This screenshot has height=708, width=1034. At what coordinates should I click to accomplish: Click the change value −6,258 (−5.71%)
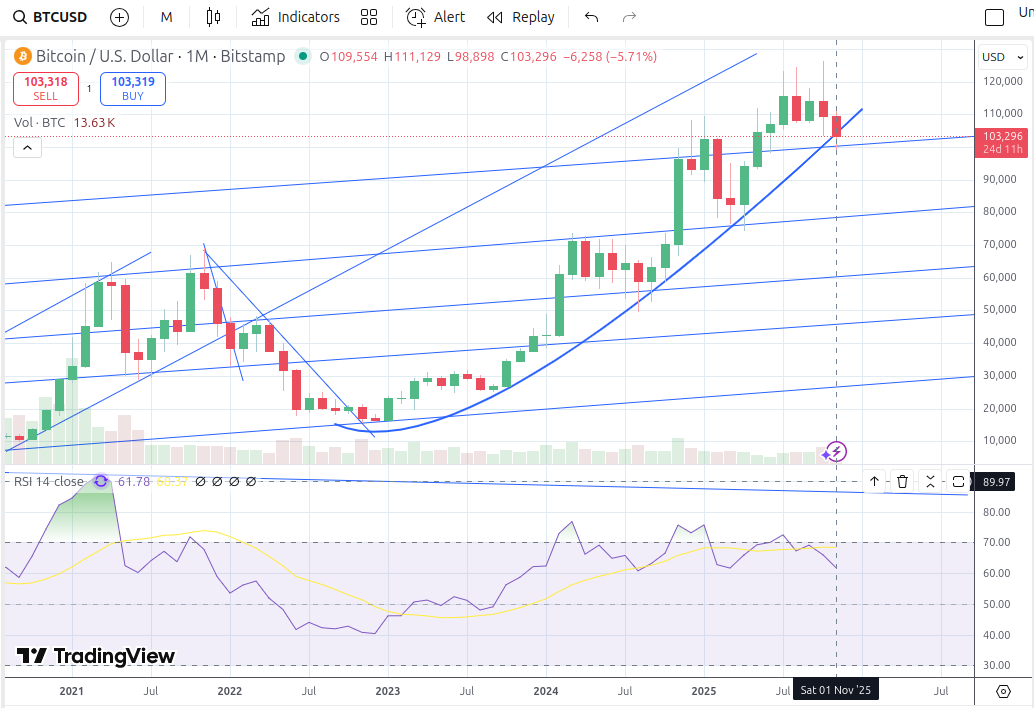(610, 57)
